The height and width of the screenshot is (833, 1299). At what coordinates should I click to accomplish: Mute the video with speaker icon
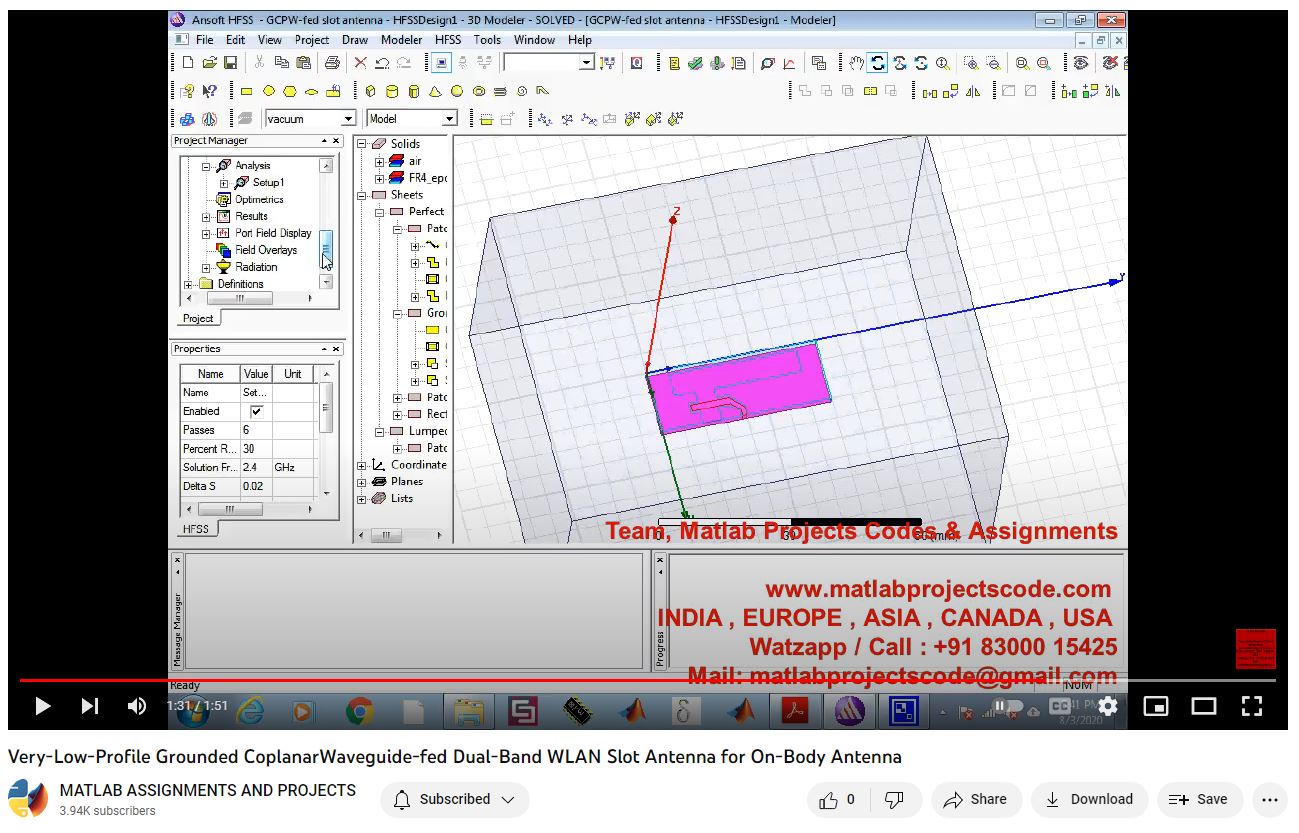[x=137, y=706]
